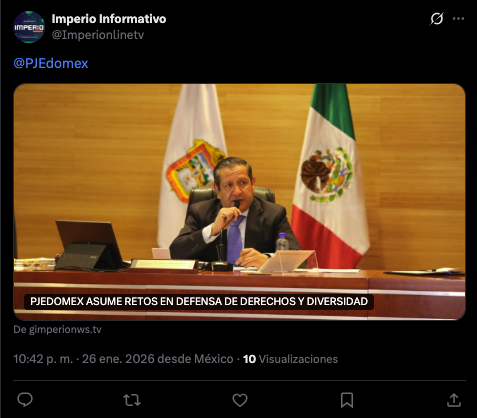The width and height of the screenshot is (477, 418).
Task: Click the white state flag in the photo
Action: (x=192, y=165)
